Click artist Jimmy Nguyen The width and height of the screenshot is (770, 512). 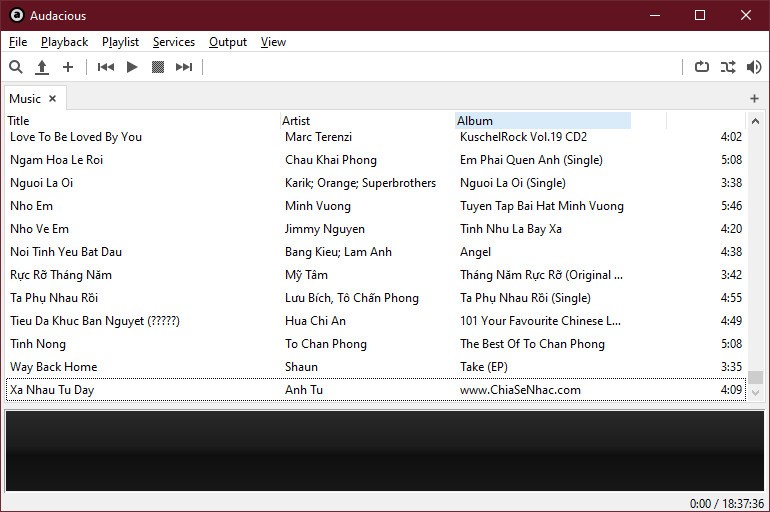[325, 229]
